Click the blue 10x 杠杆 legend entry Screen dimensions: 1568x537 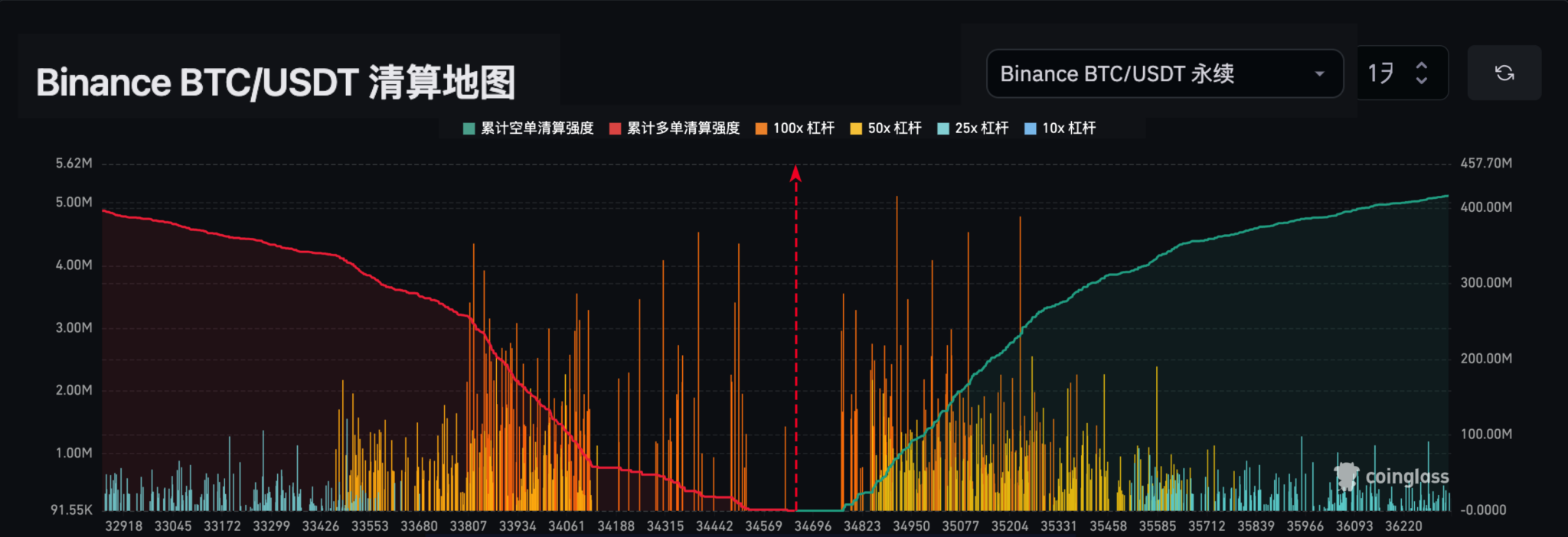pos(1060,129)
